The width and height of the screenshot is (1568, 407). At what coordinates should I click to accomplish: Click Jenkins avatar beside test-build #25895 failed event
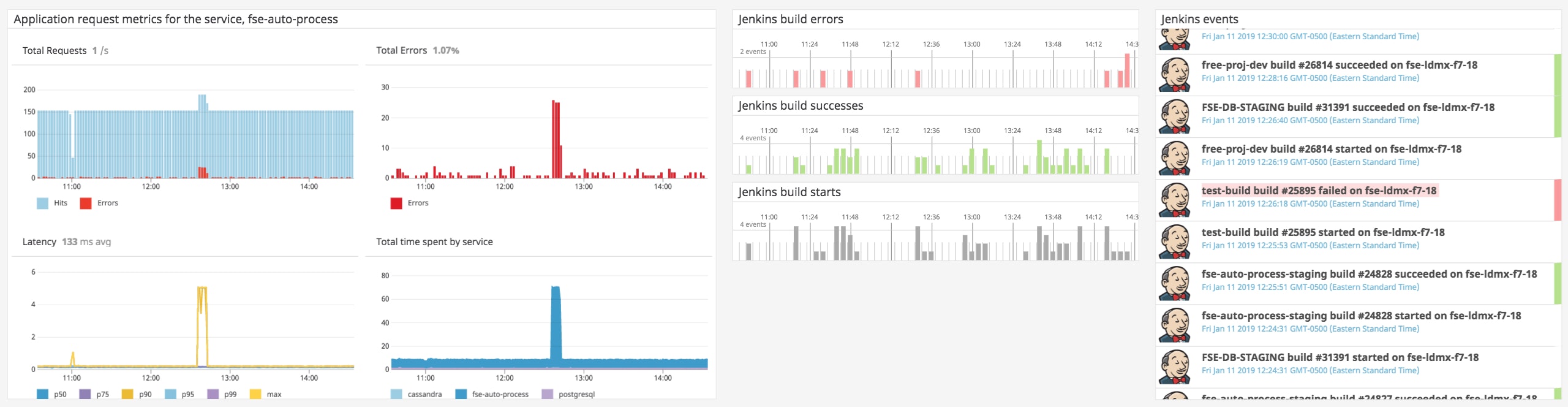pos(1174,199)
